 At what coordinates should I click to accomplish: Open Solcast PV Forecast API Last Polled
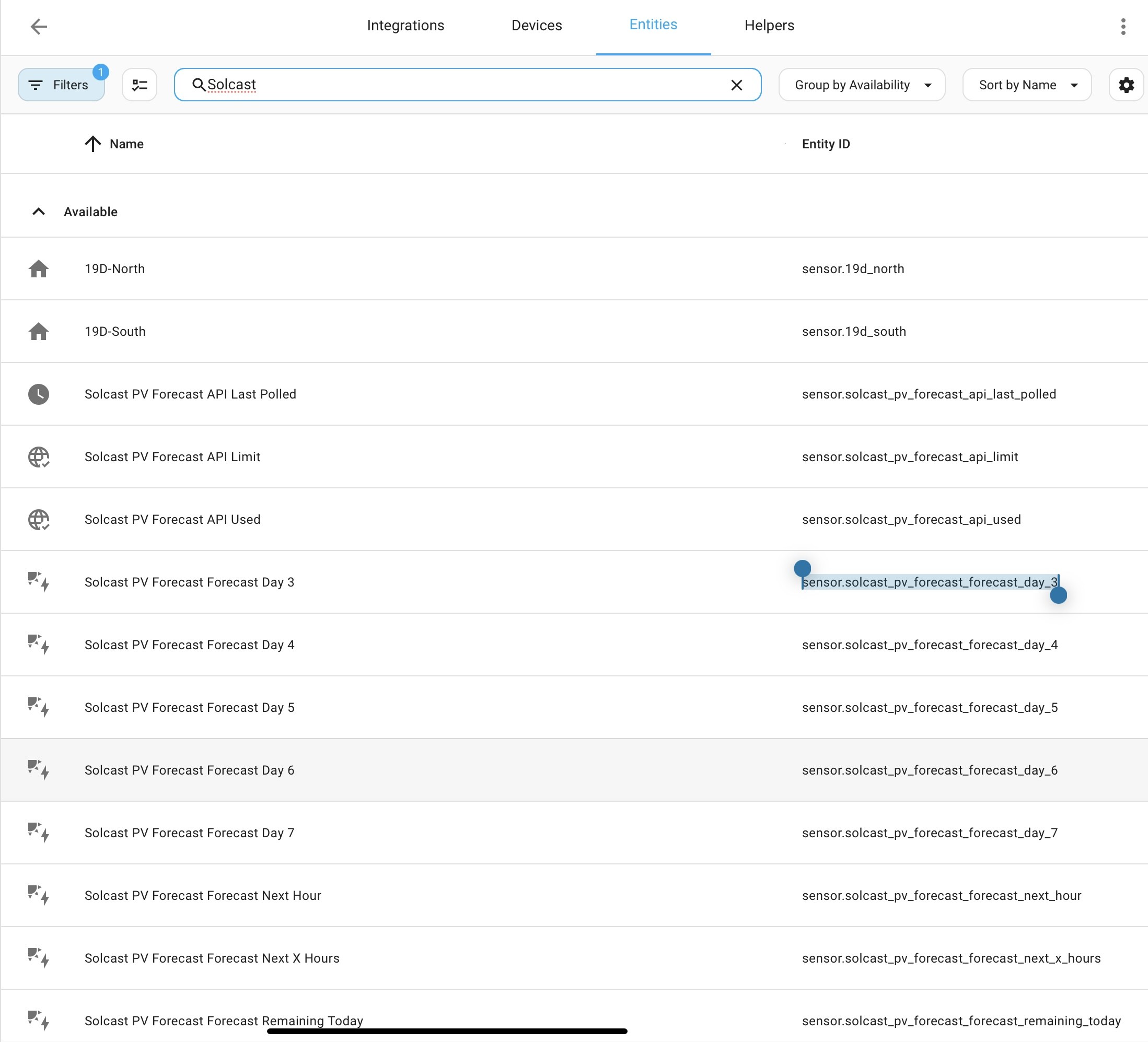coord(190,394)
